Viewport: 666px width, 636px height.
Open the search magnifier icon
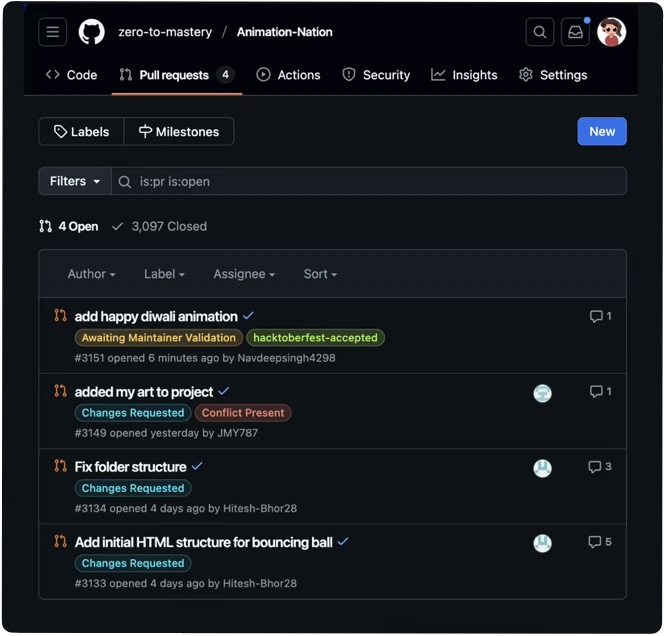540,32
